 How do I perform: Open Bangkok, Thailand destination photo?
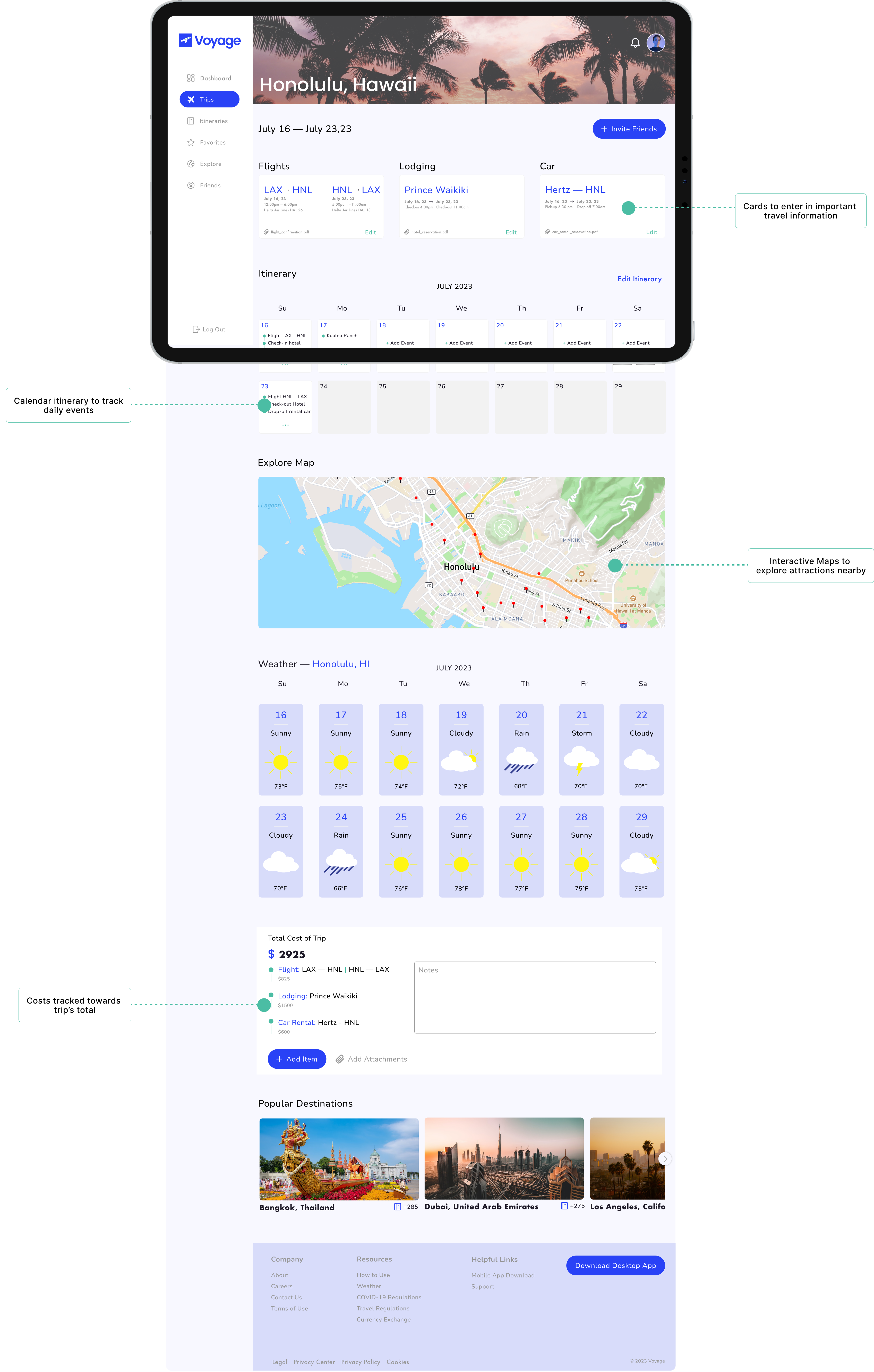click(339, 1159)
